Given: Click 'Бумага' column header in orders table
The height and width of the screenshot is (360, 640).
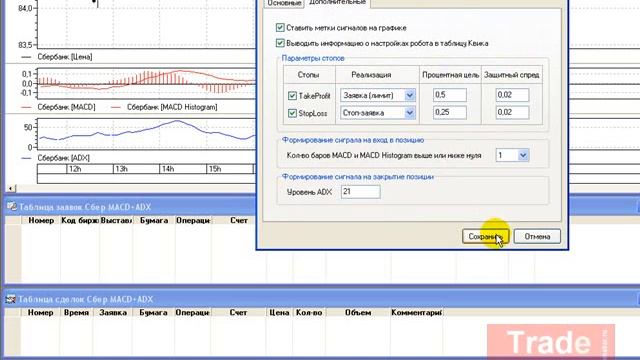Looking at the screenshot, I should (x=154, y=220).
